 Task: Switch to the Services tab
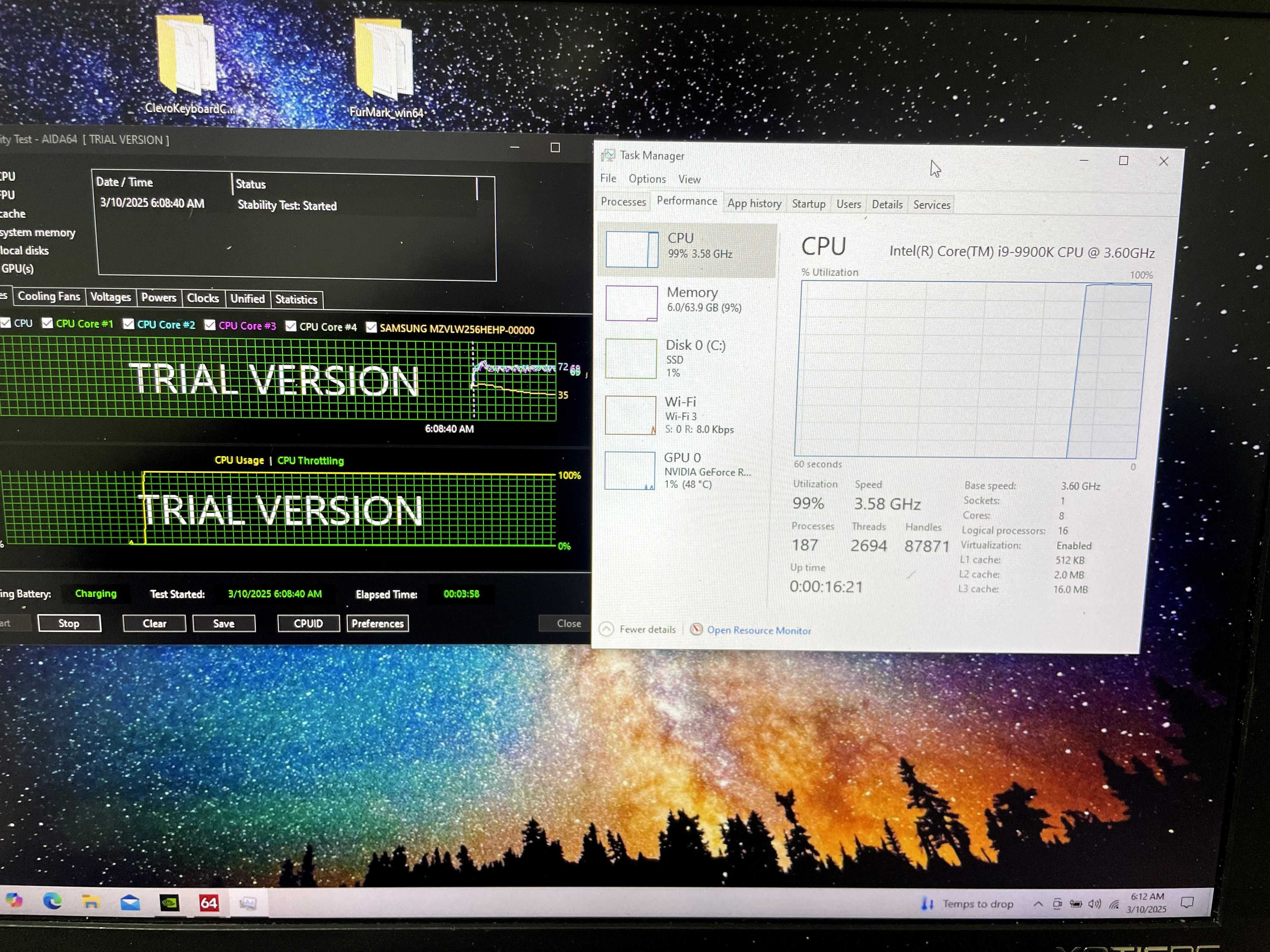(932, 205)
